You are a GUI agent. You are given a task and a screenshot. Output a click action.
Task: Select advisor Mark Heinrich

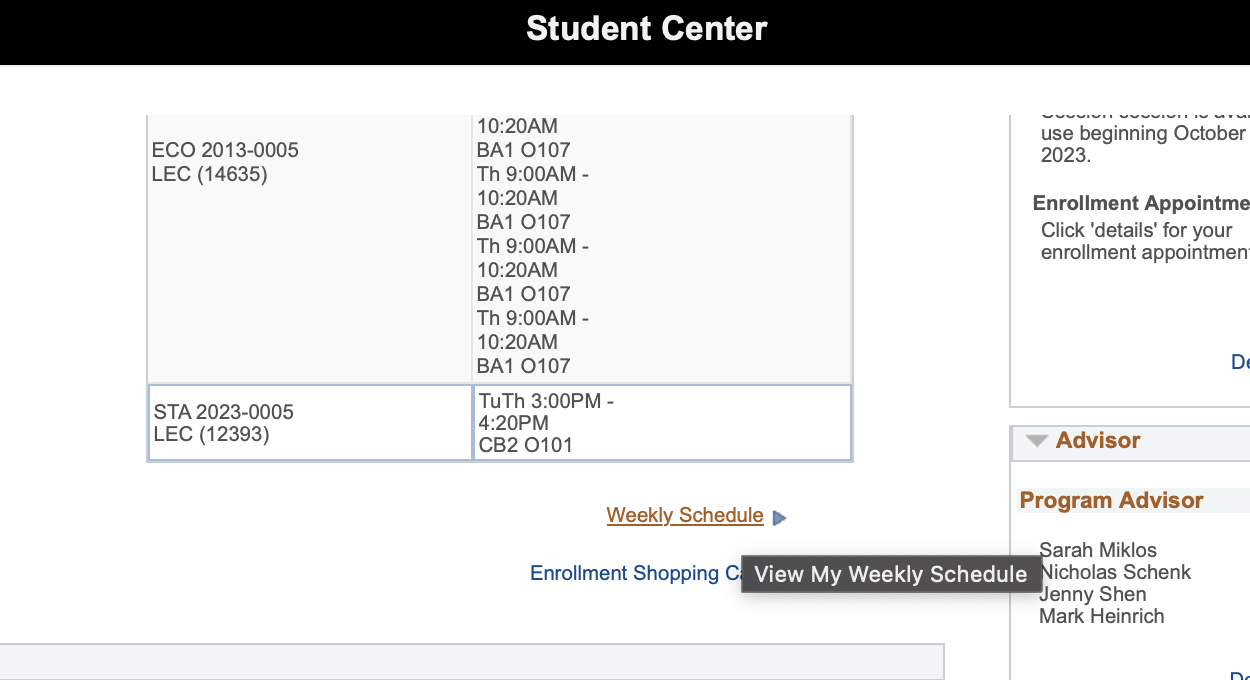tap(1102, 616)
